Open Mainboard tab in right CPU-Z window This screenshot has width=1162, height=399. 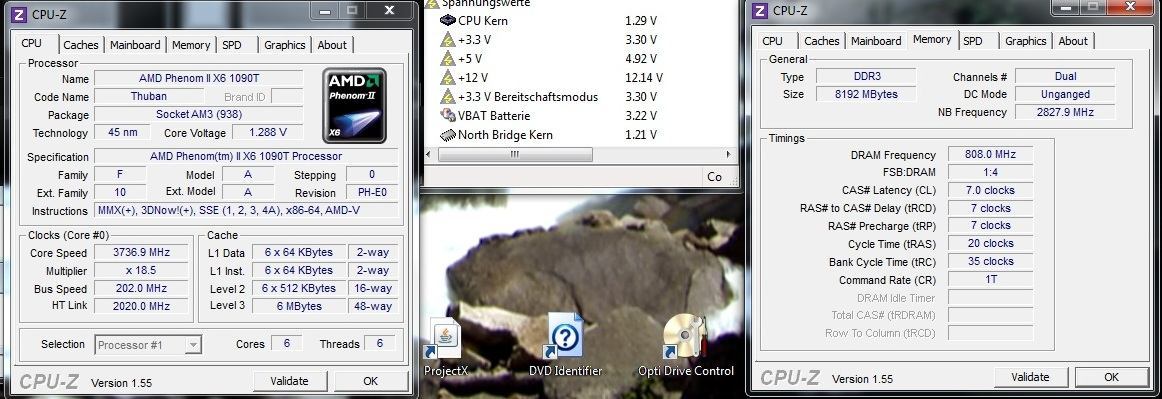(876, 42)
